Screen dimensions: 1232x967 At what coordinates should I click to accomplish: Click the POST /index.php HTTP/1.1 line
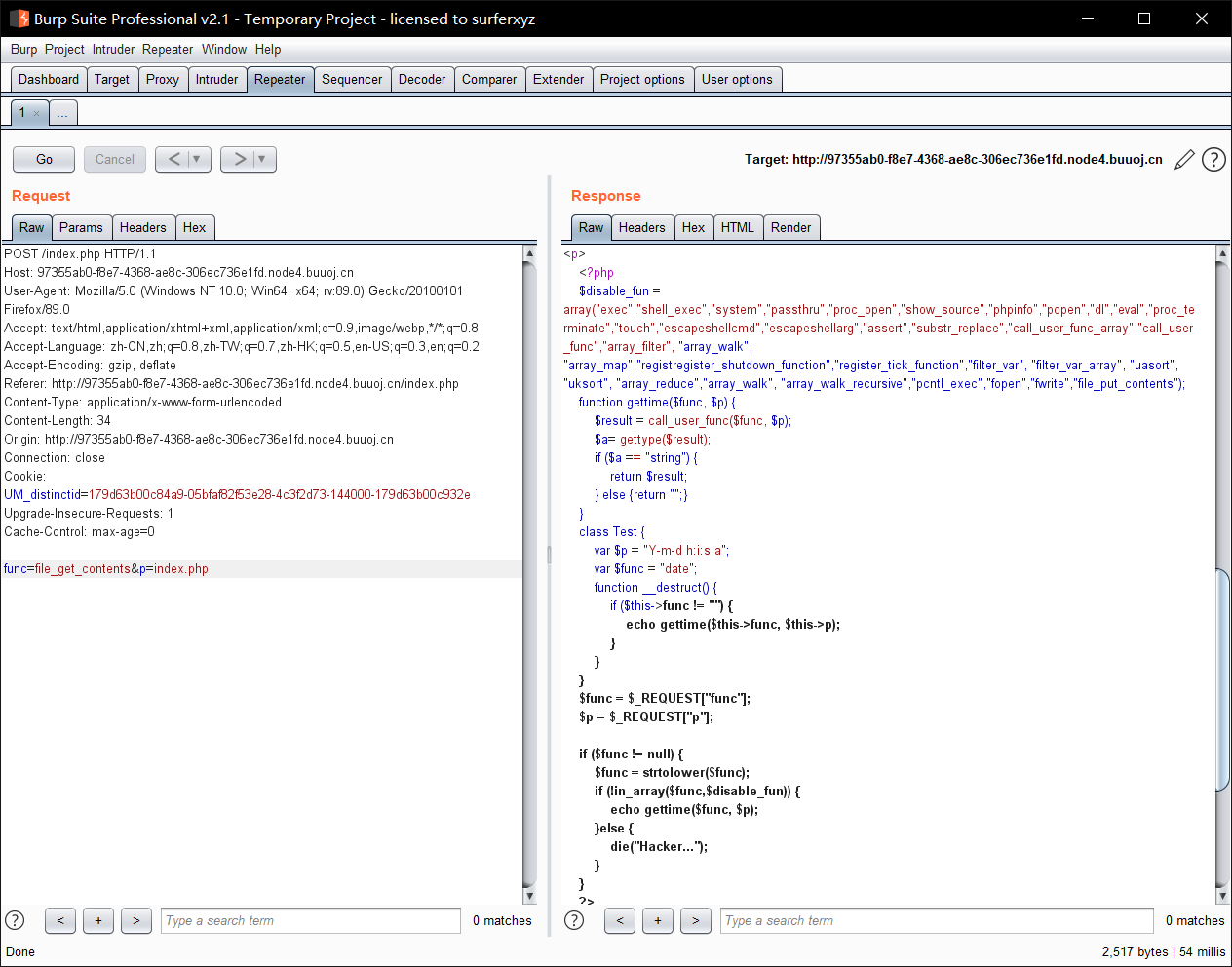coord(80,253)
